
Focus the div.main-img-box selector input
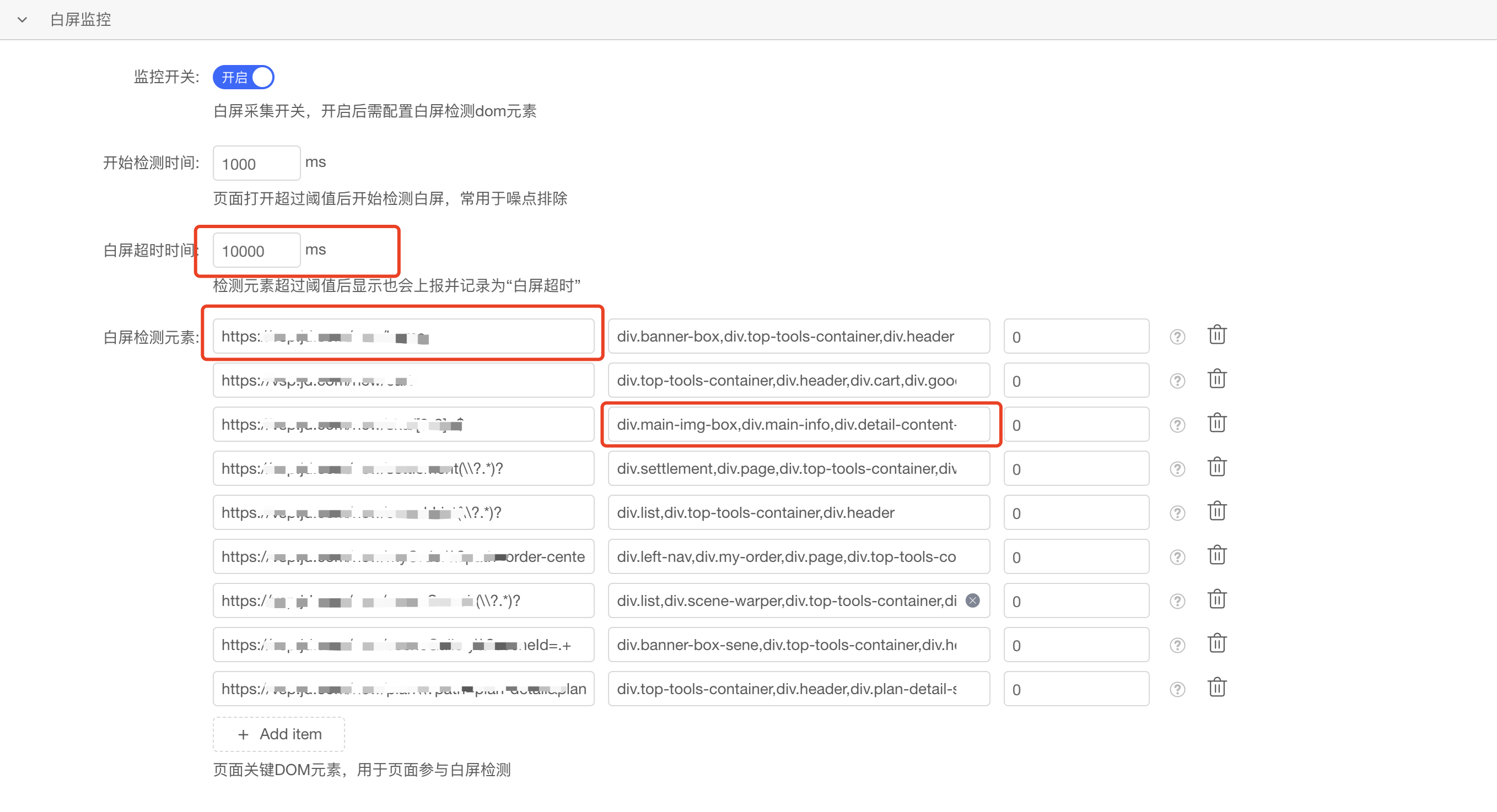pyautogui.click(x=799, y=425)
